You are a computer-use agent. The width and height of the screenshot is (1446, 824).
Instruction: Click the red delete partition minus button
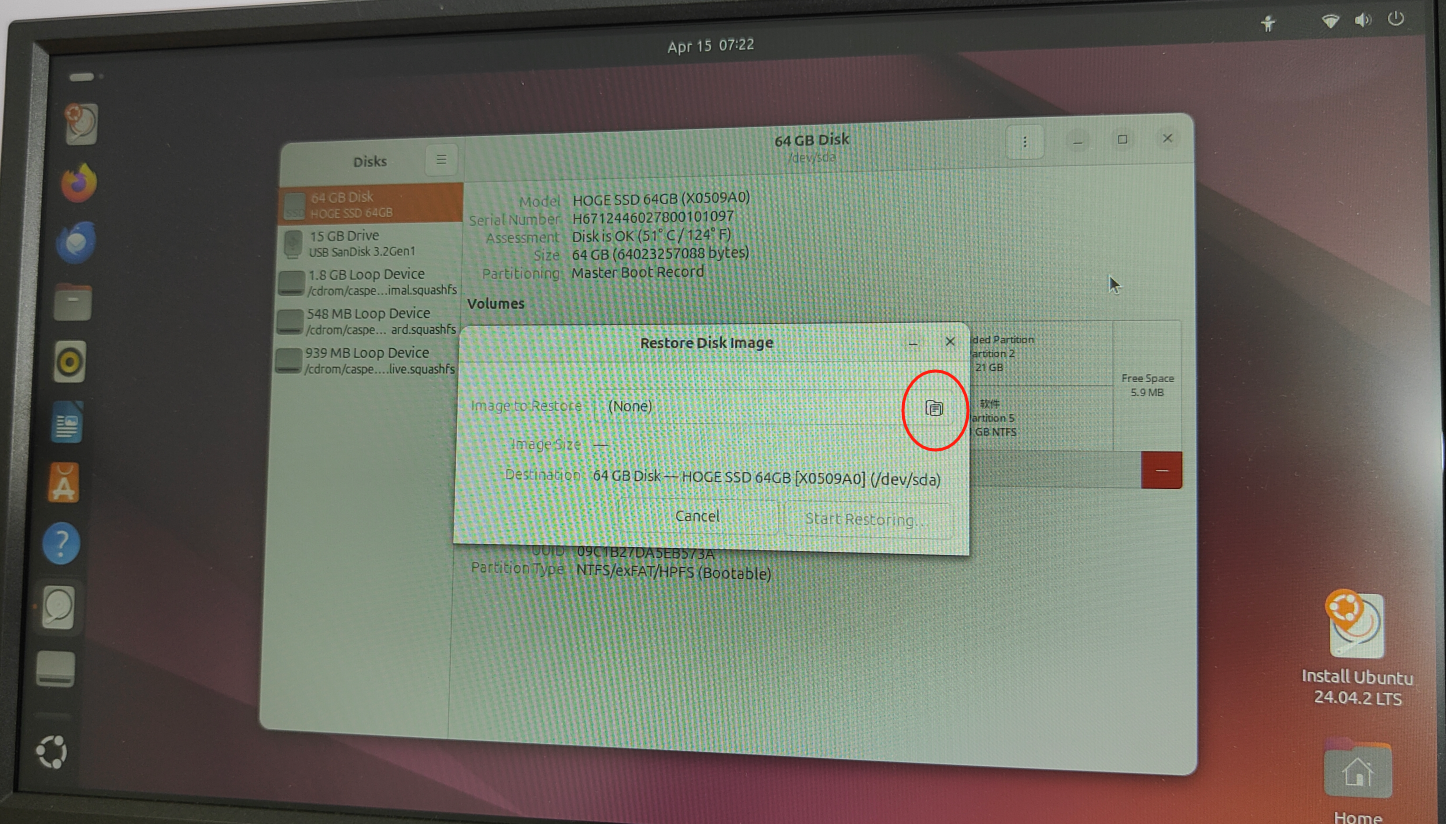1161,470
